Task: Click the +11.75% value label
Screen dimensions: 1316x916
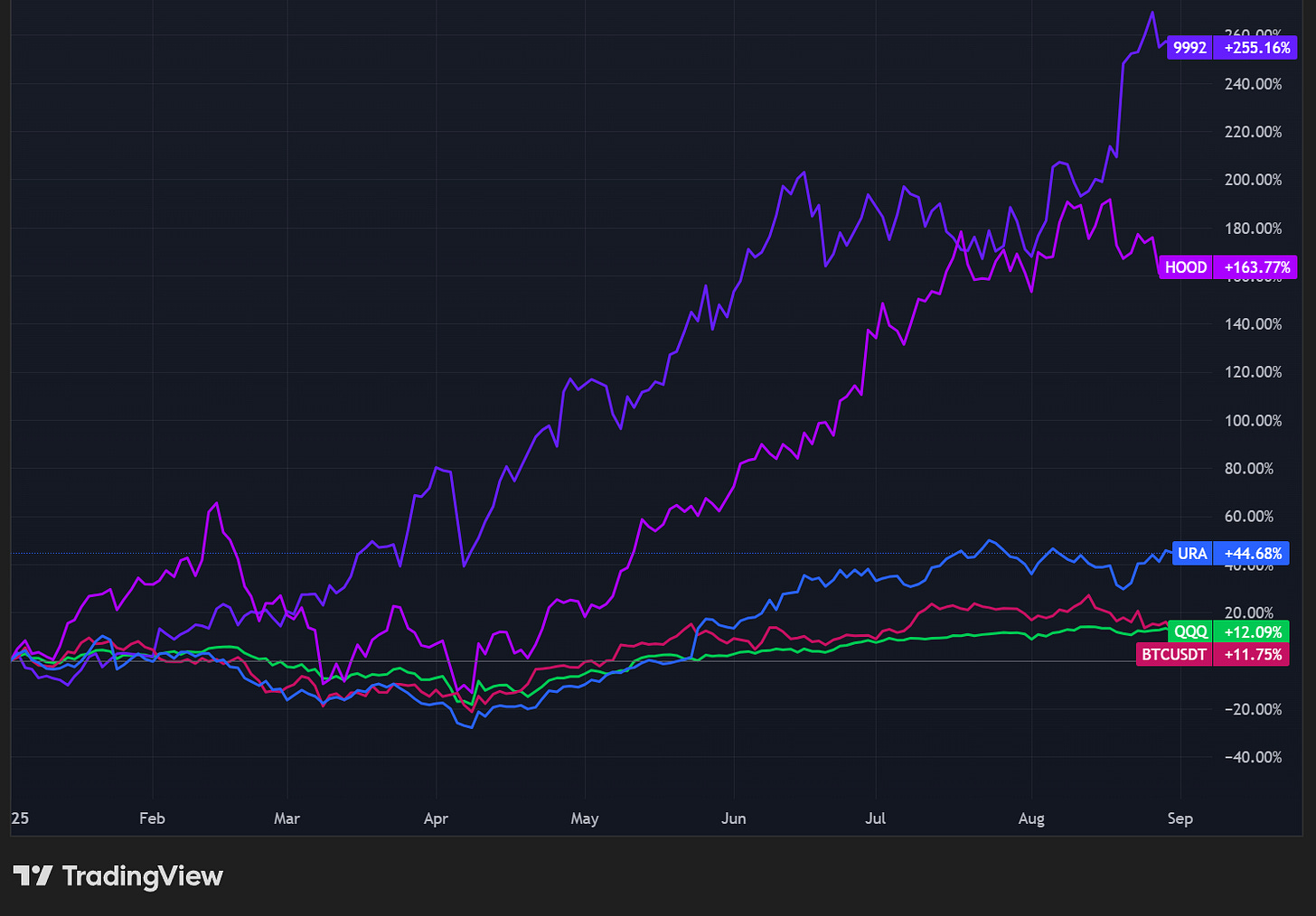Action: 1252,655
